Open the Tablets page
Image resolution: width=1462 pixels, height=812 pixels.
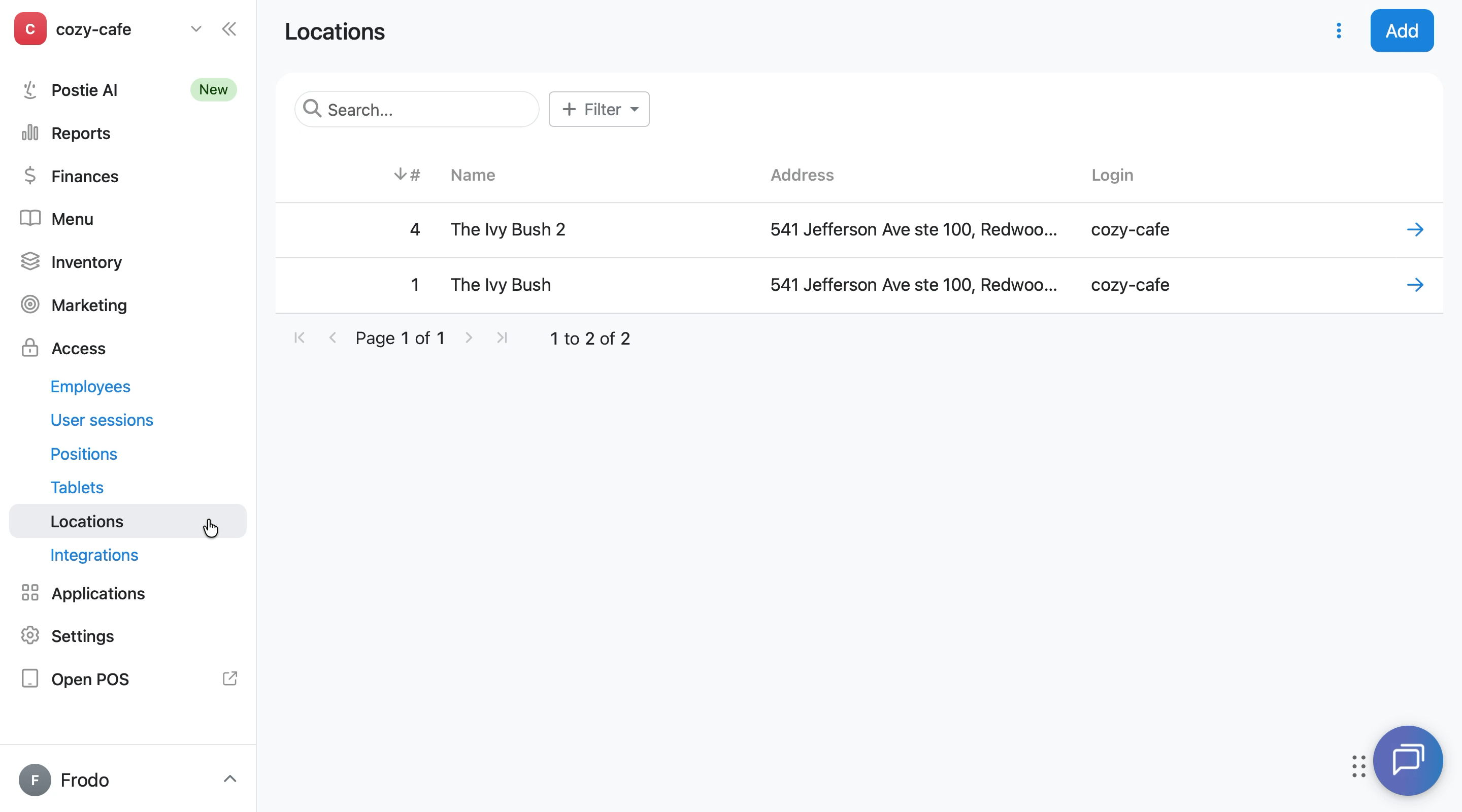pyautogui.click(x=77, y=487)
